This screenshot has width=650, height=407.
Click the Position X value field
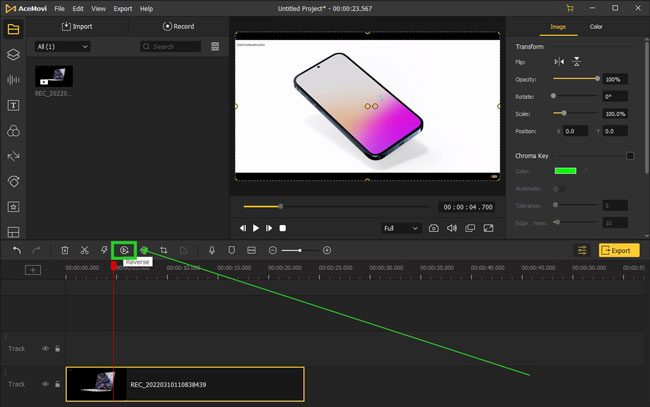576,131
